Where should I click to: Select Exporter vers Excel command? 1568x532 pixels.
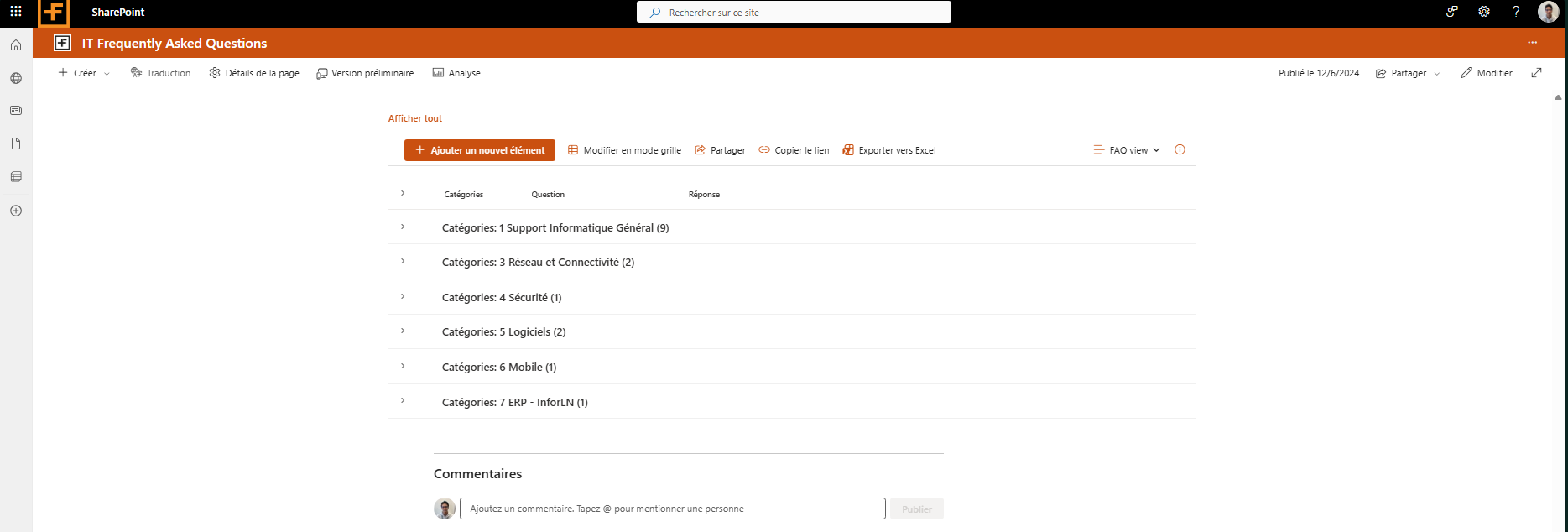tap(889, 150)
